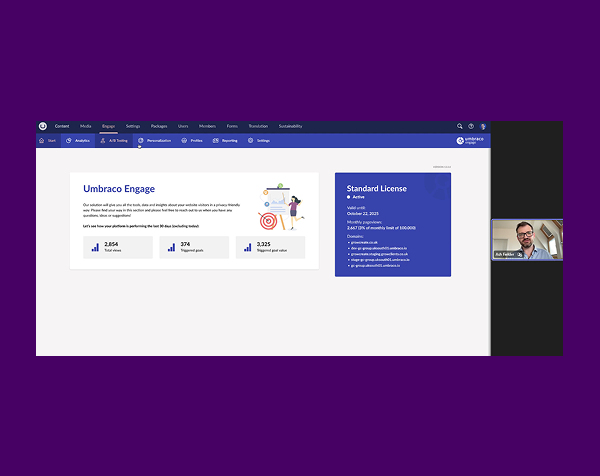The width and height of the screenshot is (600, 476).
Task: Open Engage Settings tab with gear
Action: coord(259,140)
